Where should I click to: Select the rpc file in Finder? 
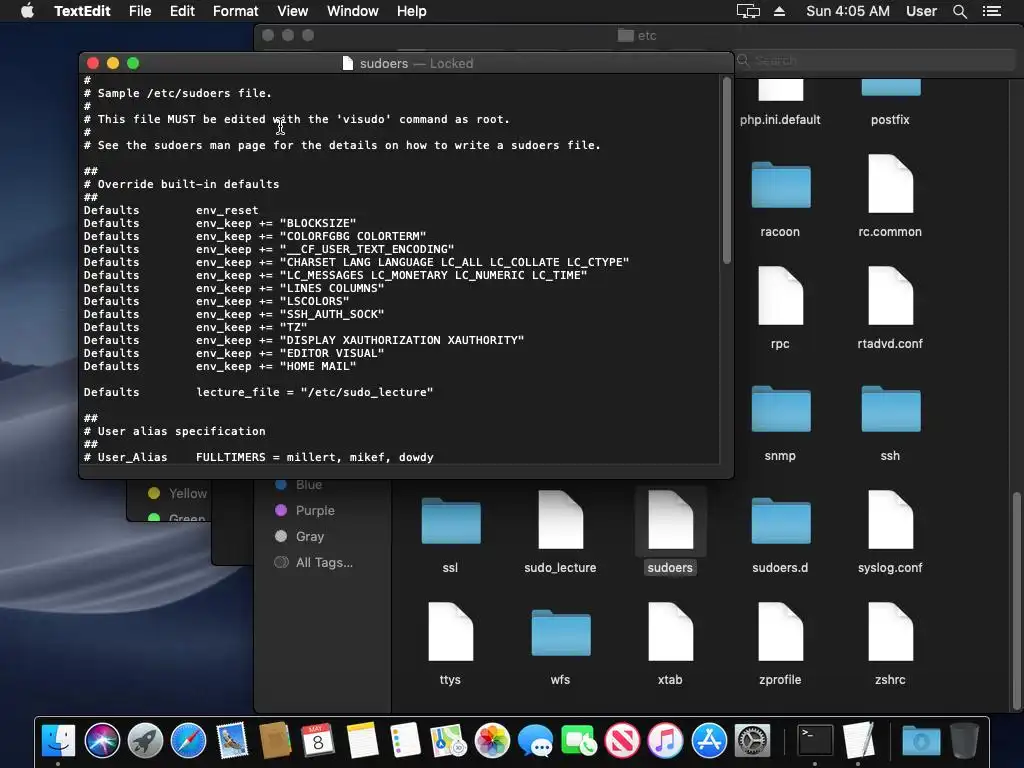pyautogui.click(x=780, y=296)
